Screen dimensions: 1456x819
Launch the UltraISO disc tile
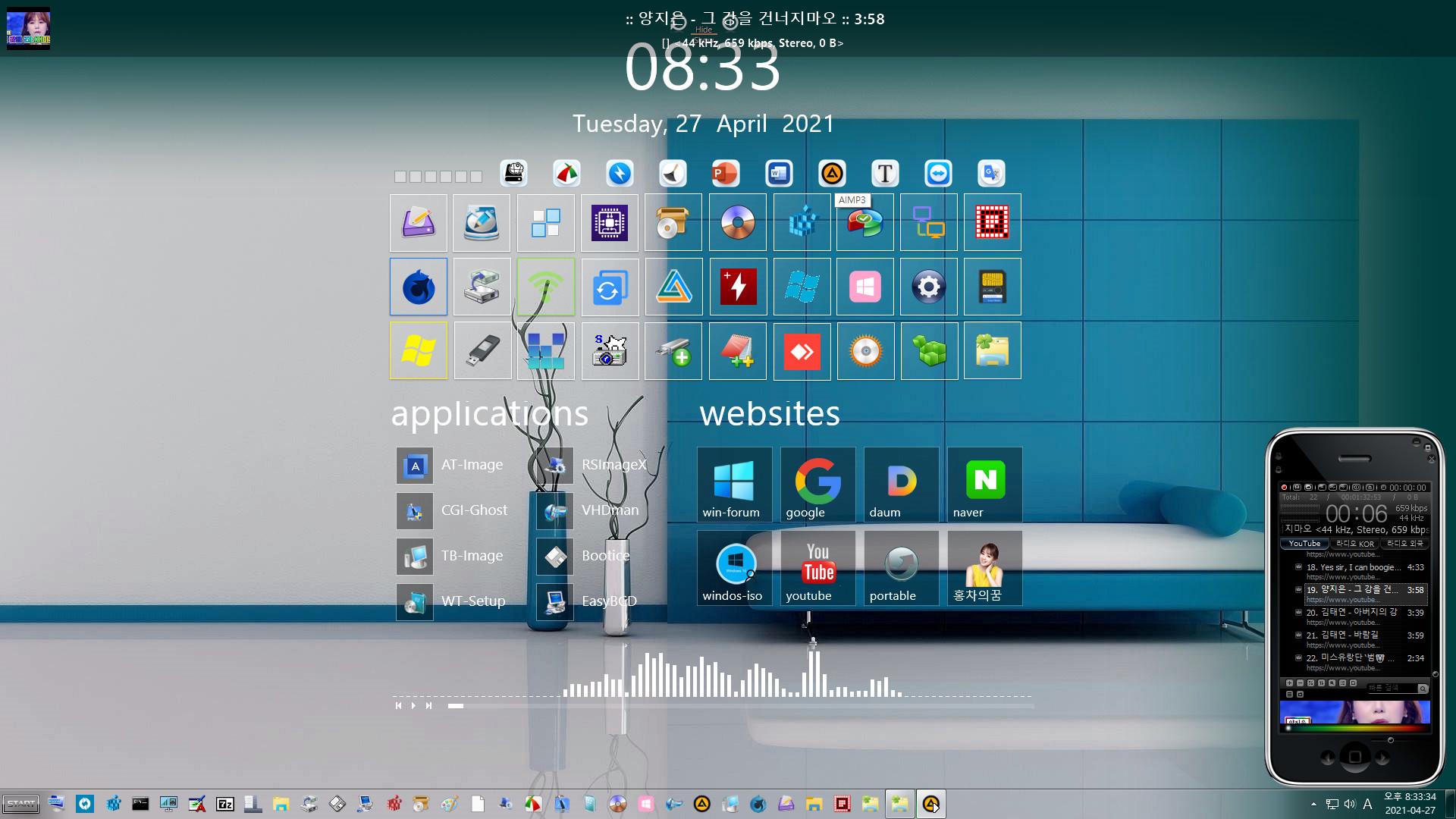click(738, 223)
